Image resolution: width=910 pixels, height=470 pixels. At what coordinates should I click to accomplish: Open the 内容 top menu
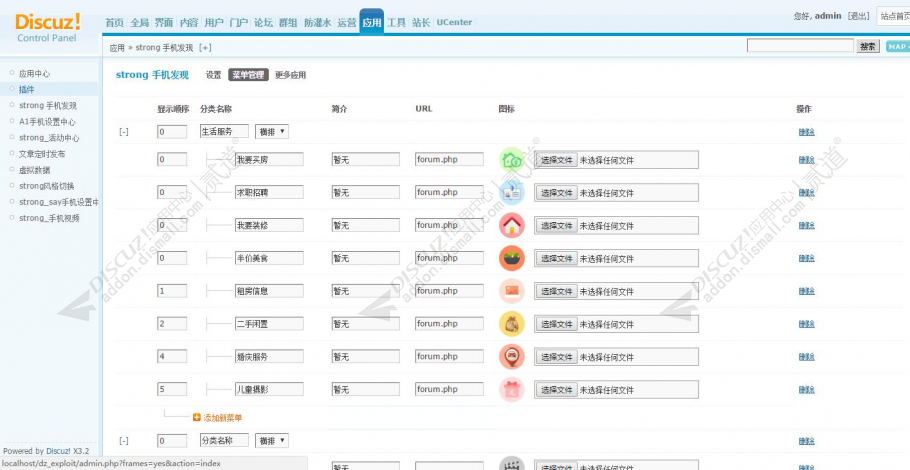(x=189, y=23)
